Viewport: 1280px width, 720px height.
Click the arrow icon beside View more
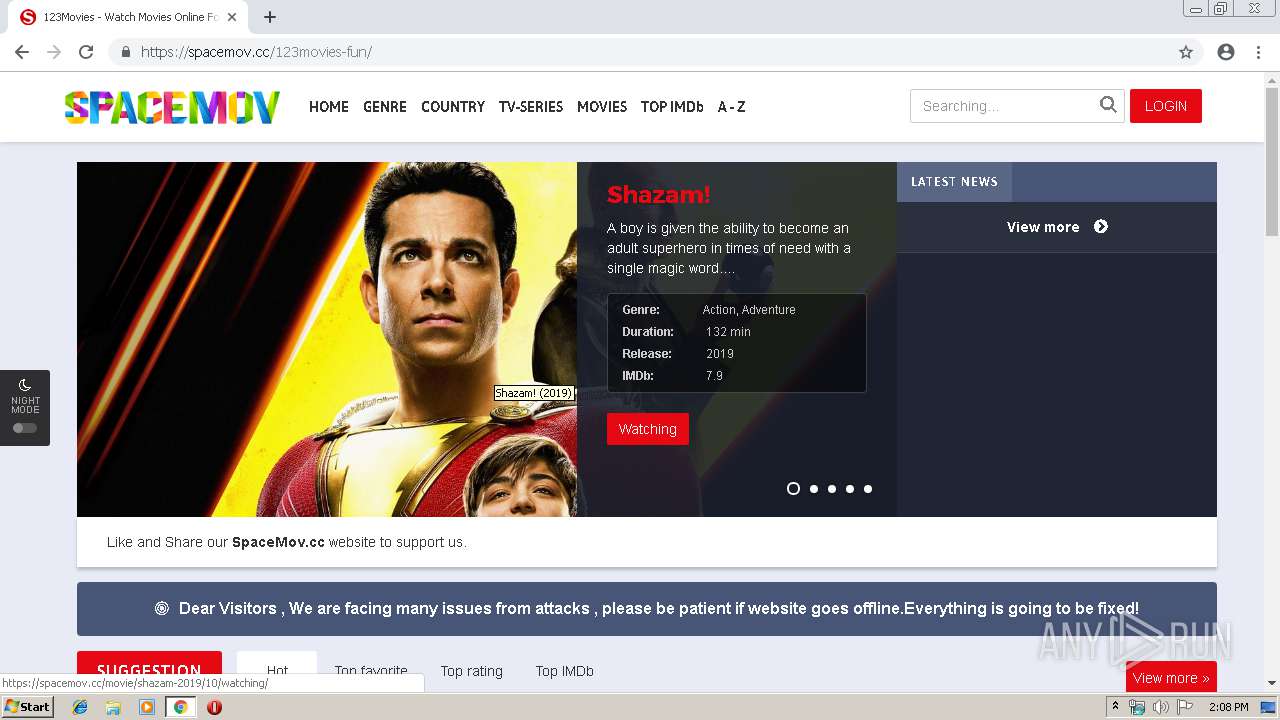coord(1101,227)
